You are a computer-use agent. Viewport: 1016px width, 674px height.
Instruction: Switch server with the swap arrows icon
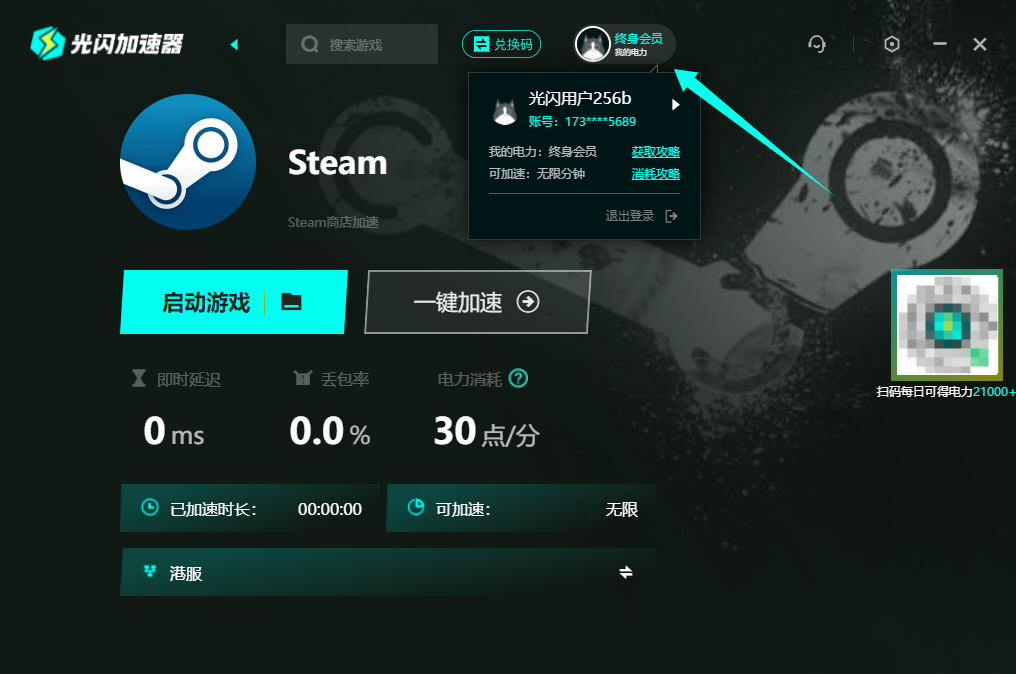625,572
